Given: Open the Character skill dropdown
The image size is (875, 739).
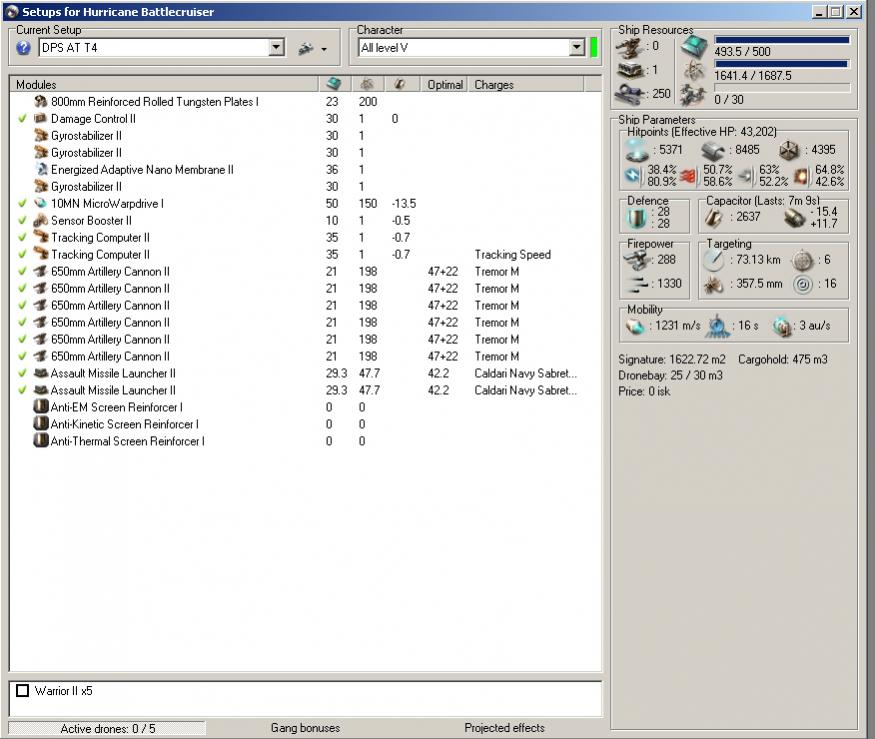Looking at the screenshot, I should coord(576,48).
